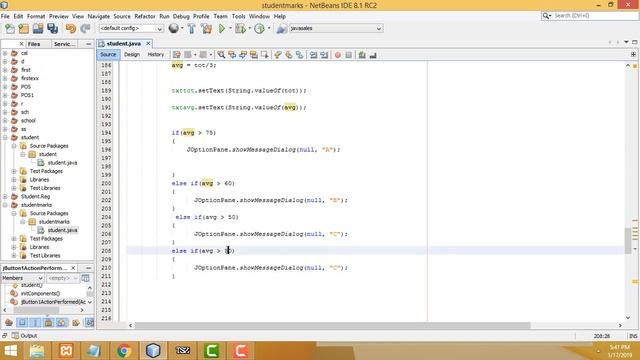640x360 pixels.
Task: Select the Source view button
Action: pyautogui.click(x=108, y=55)
